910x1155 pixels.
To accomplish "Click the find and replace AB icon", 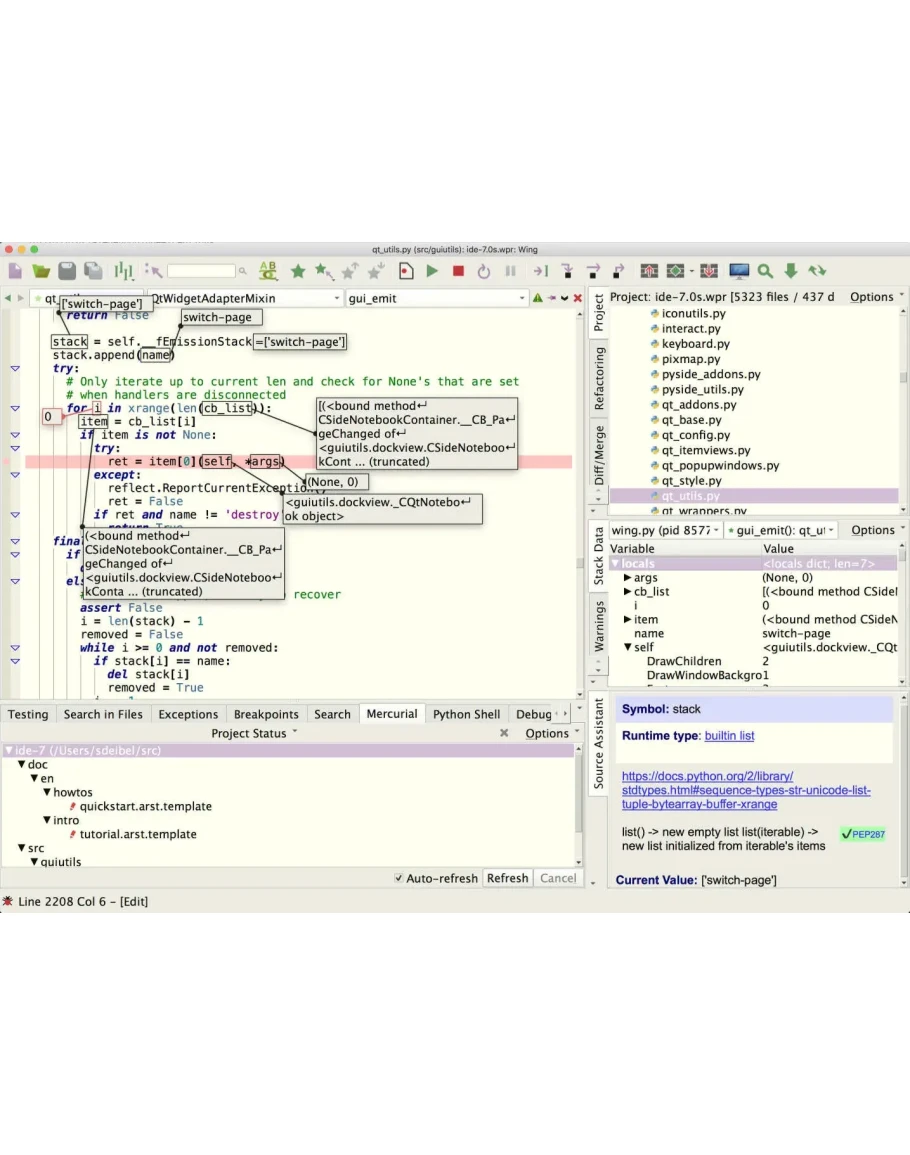I will pos(268,271).
